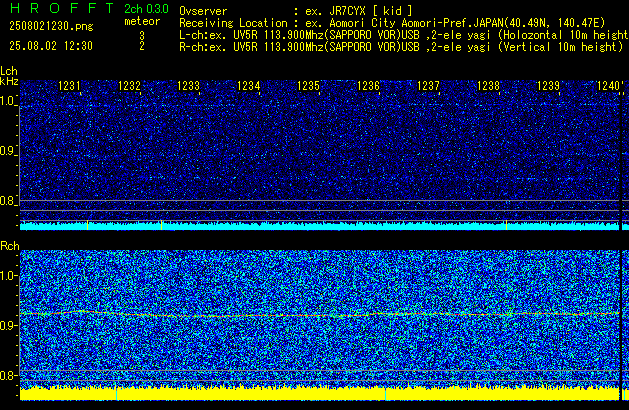Image resolution: width=629 pixels, height=410 pixels.
Task: Click the 1239 time tick label
Action: point(548,86)
